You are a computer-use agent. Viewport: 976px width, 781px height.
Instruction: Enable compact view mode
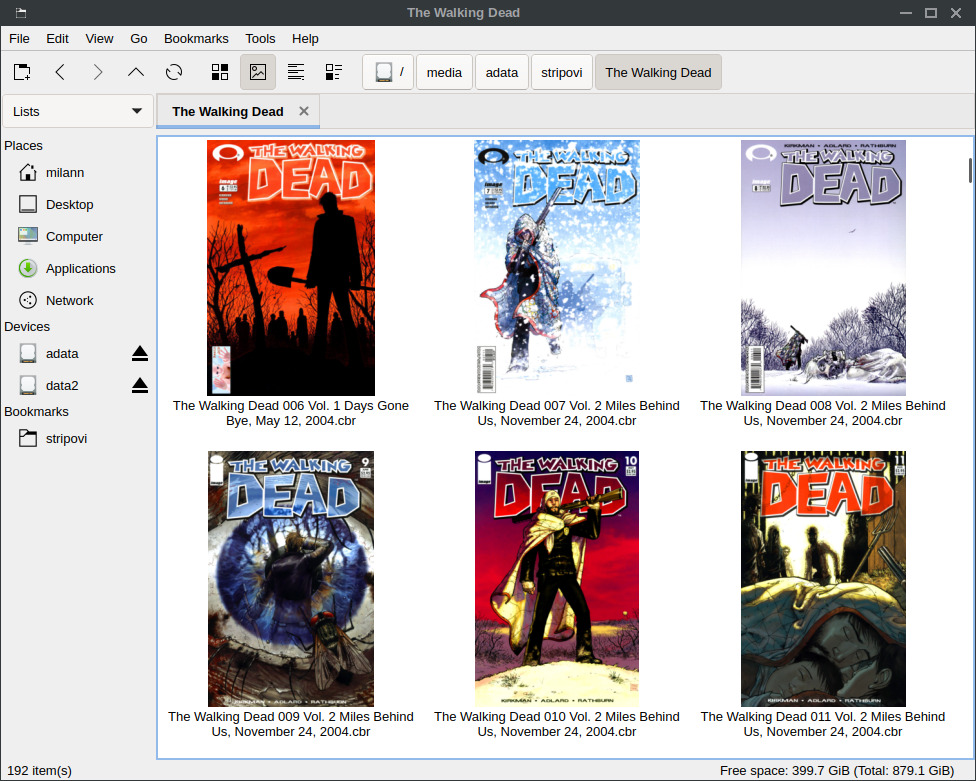[x=296, y=72]
